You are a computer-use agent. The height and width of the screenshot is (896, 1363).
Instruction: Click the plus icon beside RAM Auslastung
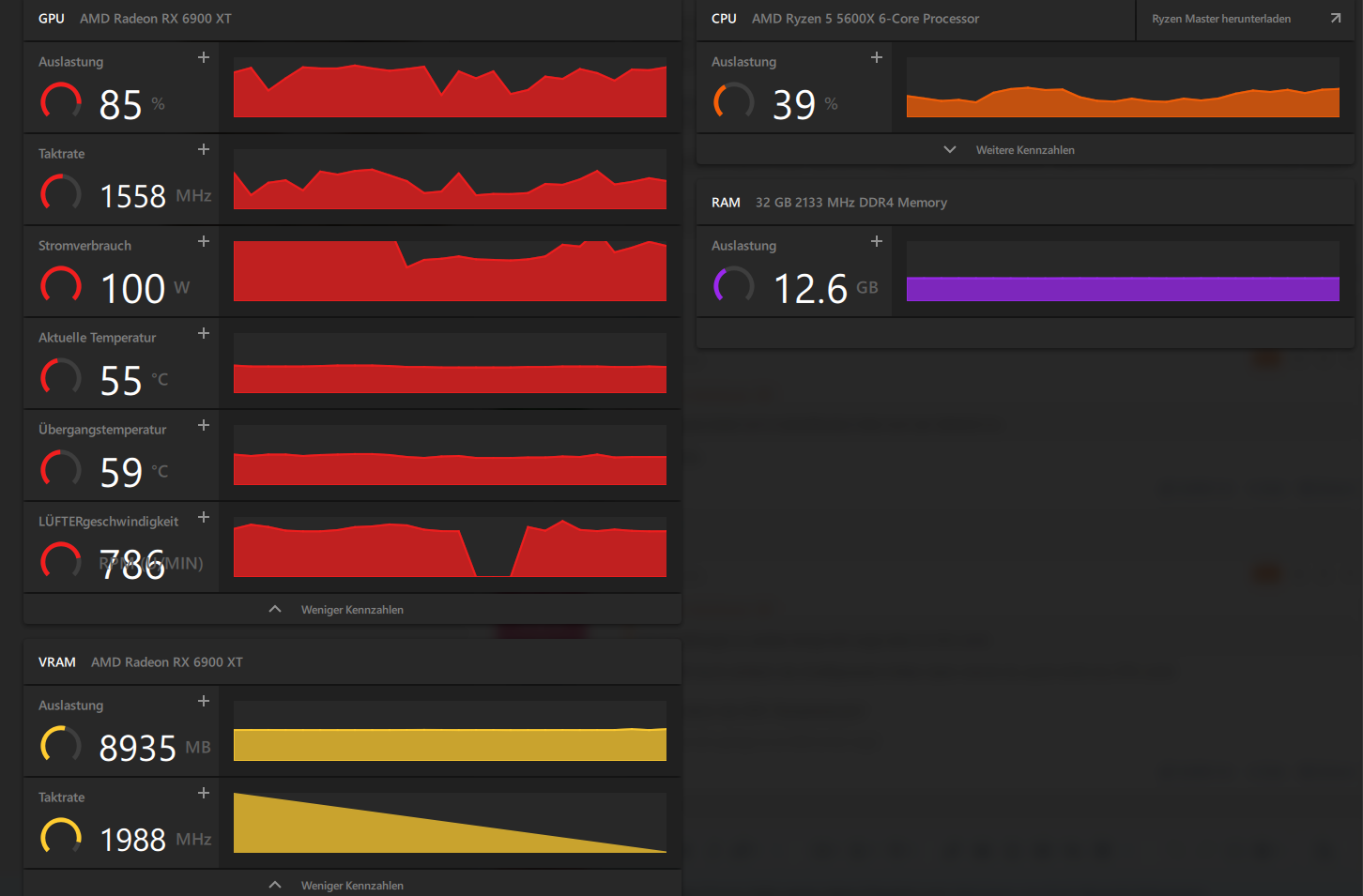tap(877, 242)
